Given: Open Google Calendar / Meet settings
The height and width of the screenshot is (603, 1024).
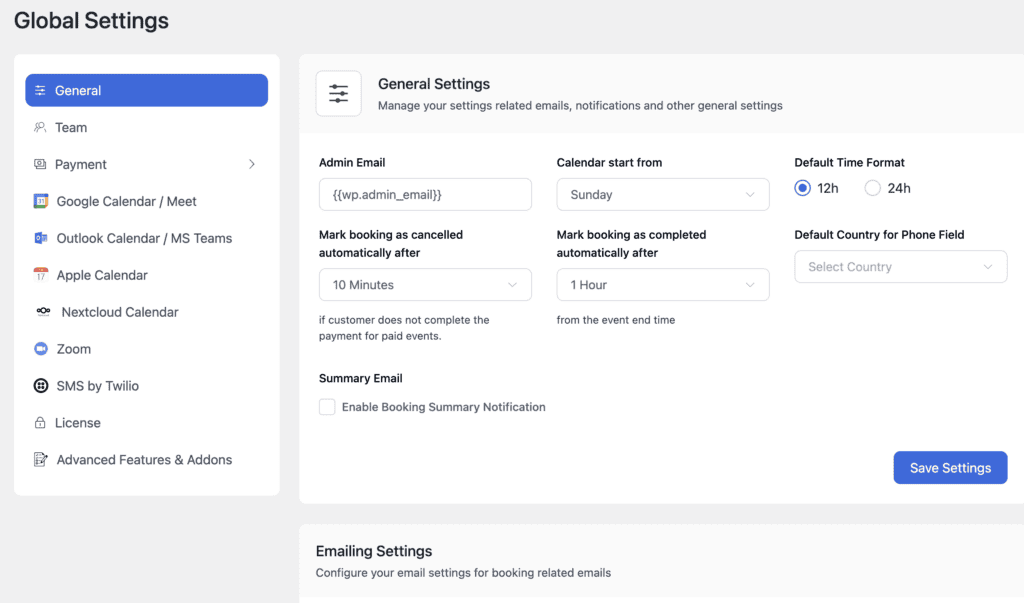Looking at the screenshot, I should [x=146, y=201].
